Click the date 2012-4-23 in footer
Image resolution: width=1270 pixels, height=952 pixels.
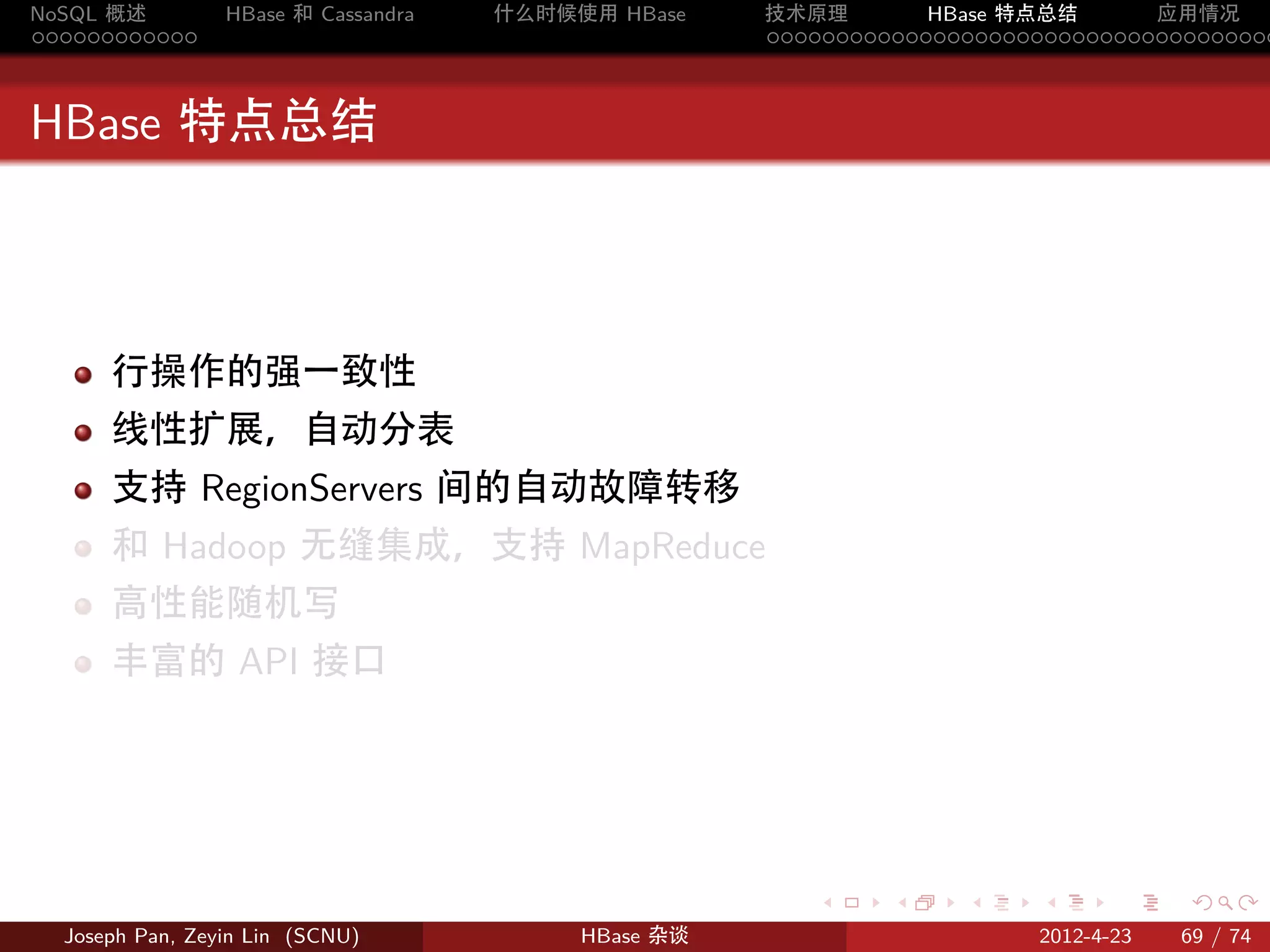point(1085,936)
